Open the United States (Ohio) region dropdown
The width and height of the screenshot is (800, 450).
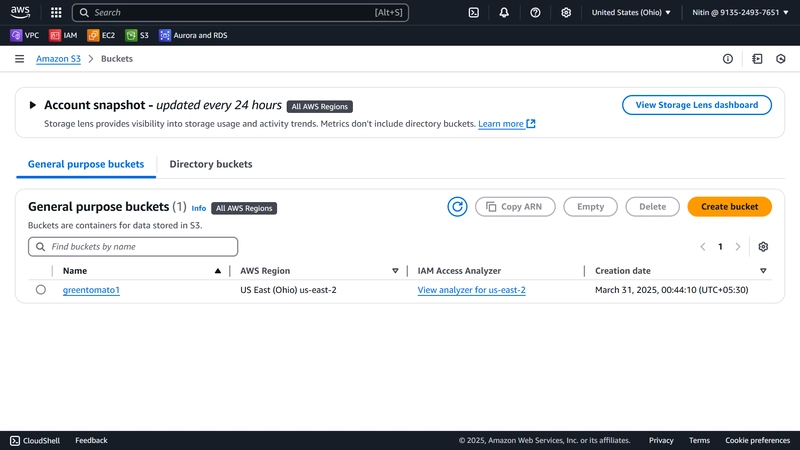point(631,12)
